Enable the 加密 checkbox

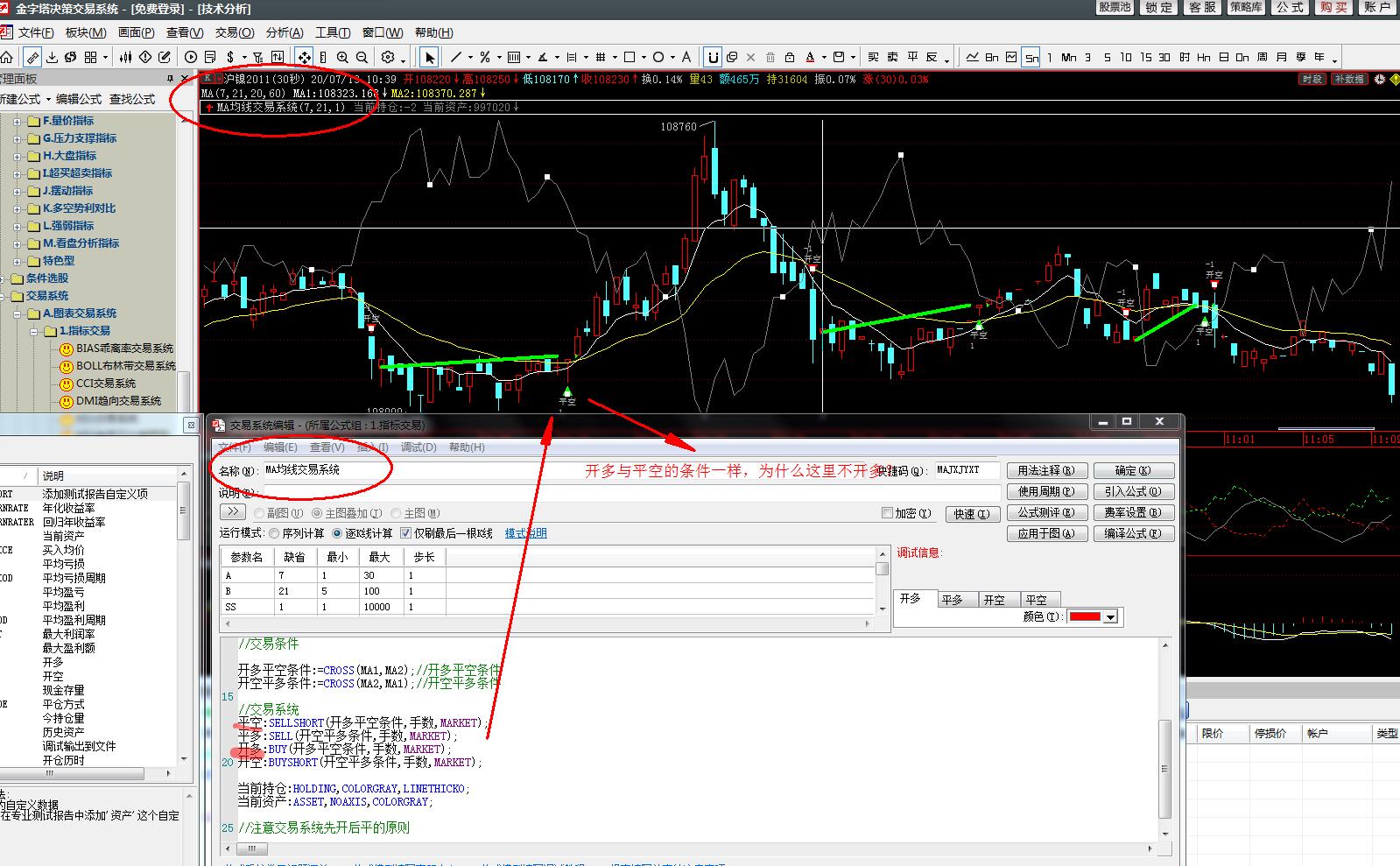(887, 513)
